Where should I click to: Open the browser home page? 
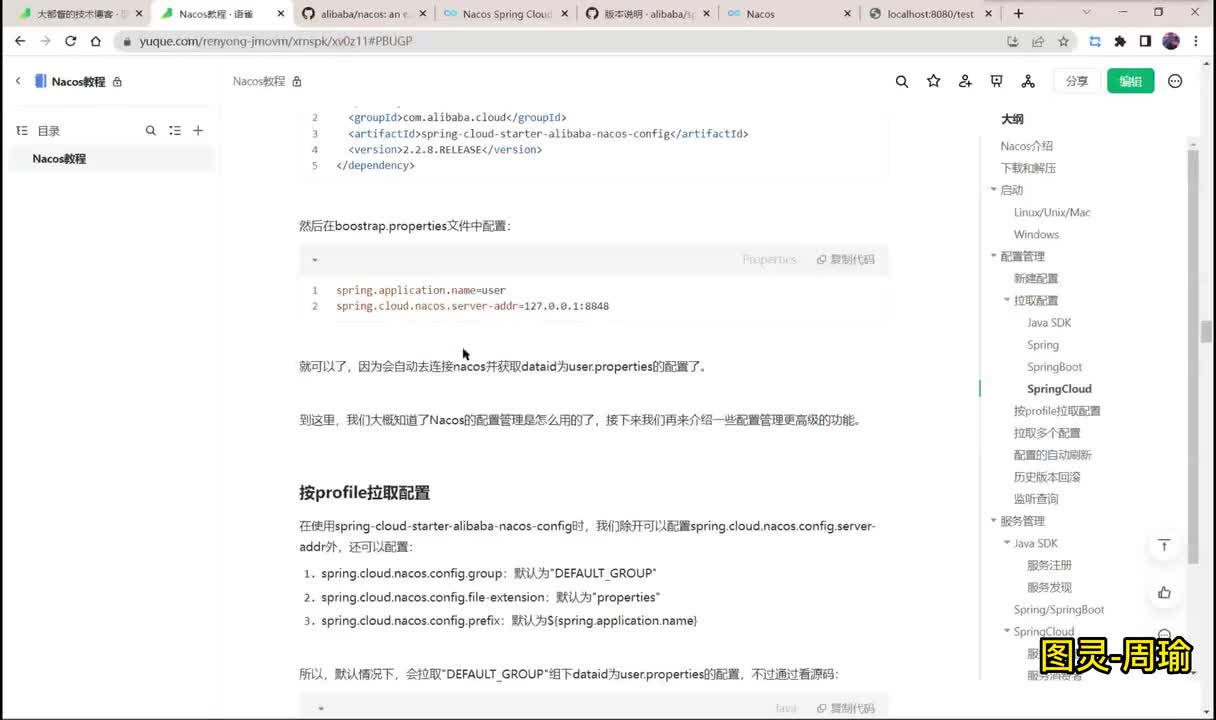pos(95,41)
